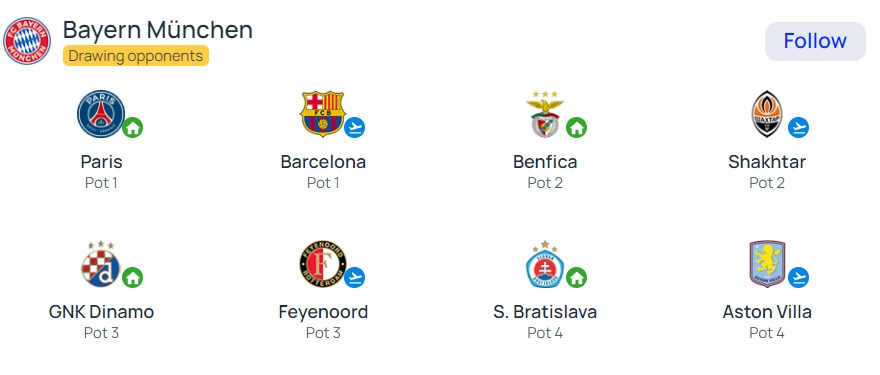
Task: Click the Feyenoord team name
Action: point(323,312)
